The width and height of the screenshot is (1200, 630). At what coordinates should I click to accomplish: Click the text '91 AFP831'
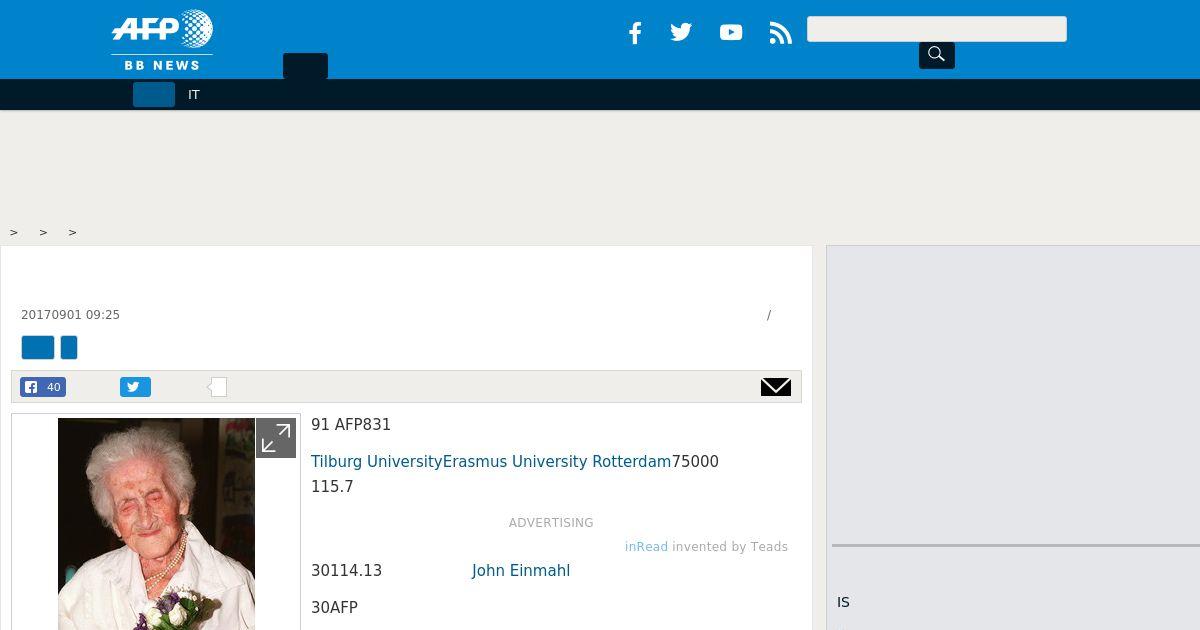351,425
